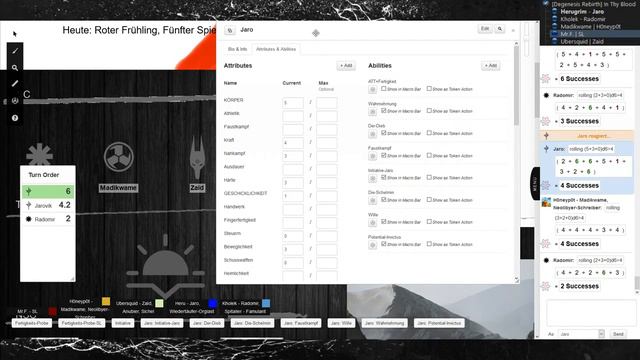Untick Show in Macro Bar for Wahrnehmung
The height and width of the screenshot is (360, 640).
(384, 111)
